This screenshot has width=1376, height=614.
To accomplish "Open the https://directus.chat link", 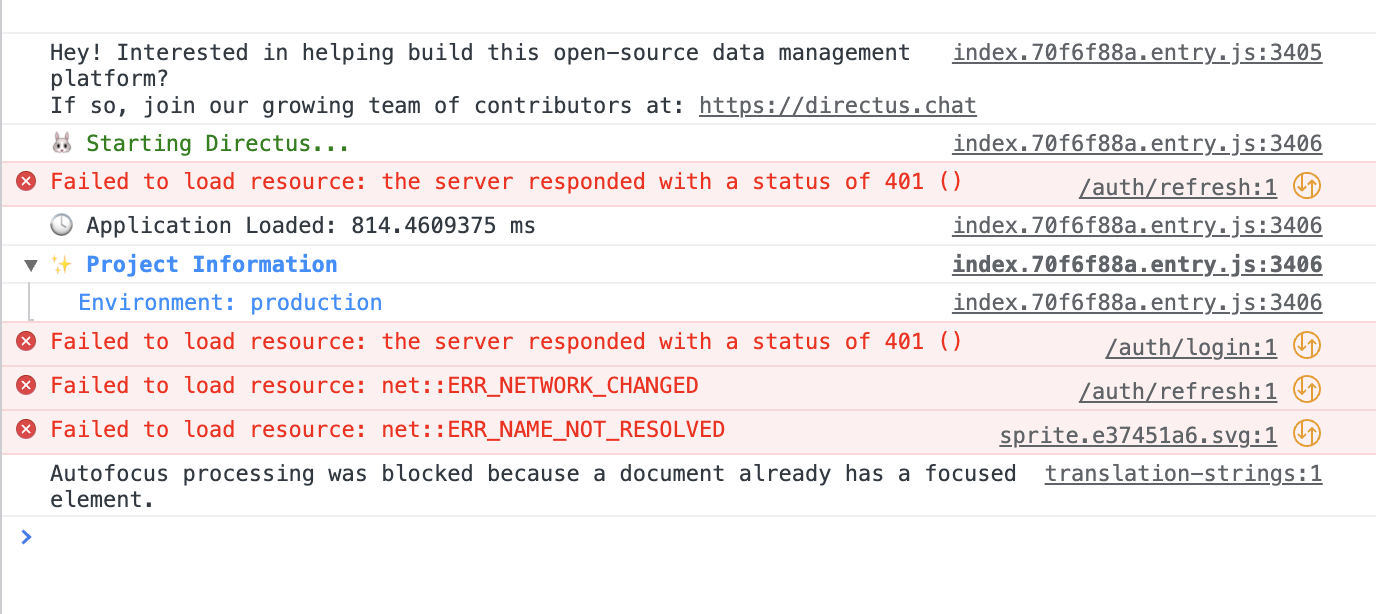I will 837,106.
